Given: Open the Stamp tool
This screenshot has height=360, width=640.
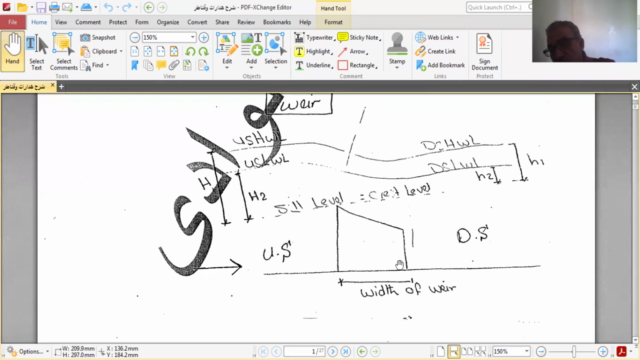Looking at the screenshot, I should (397, 51).
